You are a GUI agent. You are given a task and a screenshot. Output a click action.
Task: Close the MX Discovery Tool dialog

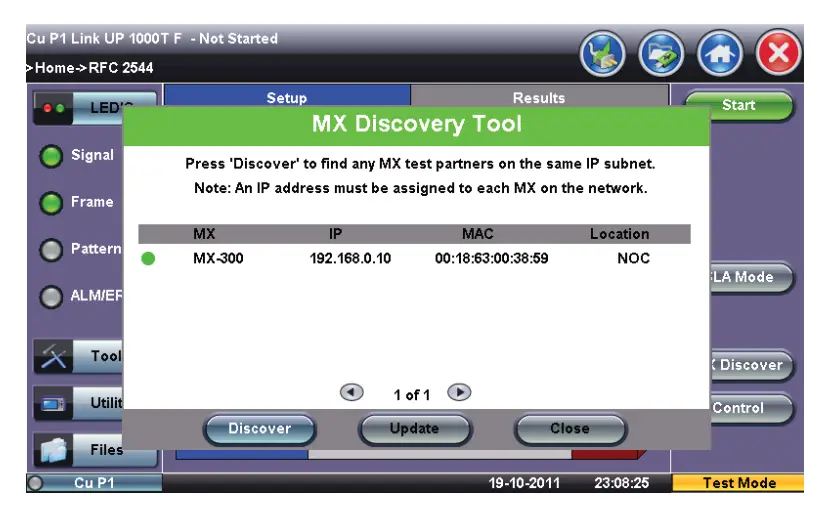point(570,429)
